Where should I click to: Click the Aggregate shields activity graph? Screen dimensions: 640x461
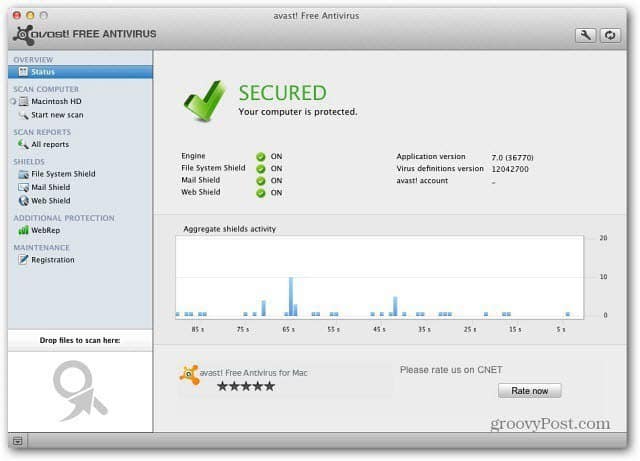click(x=380, y=277)
